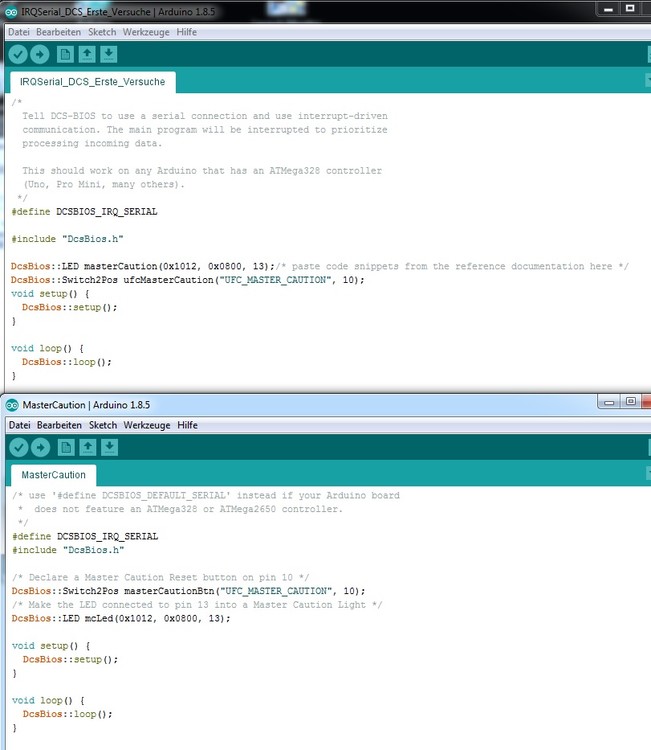Save the MasterCaution sketch
Screen dimensions: 651x750
tap(110, 448)
